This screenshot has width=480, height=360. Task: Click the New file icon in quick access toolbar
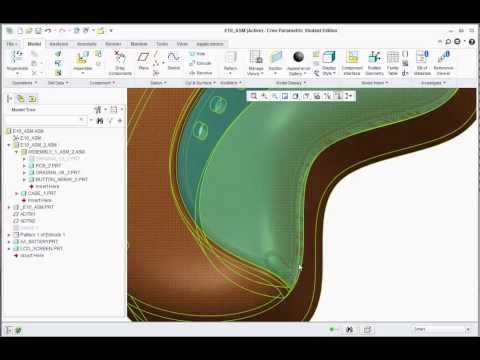click(20, 31)
